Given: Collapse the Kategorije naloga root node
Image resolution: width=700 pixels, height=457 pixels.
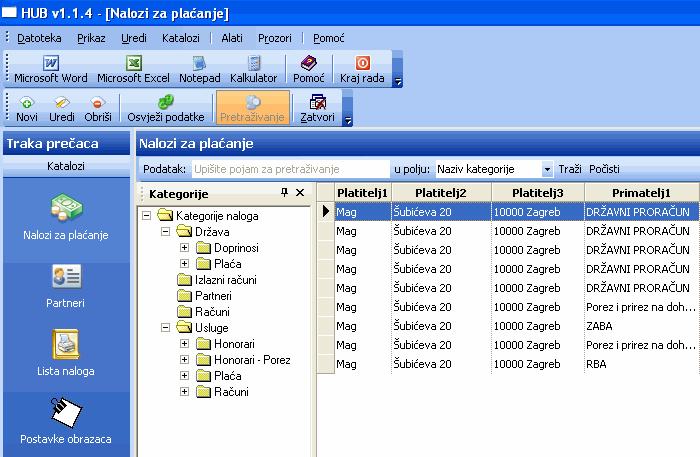Looking at the screenshot, I should [146, 216].
